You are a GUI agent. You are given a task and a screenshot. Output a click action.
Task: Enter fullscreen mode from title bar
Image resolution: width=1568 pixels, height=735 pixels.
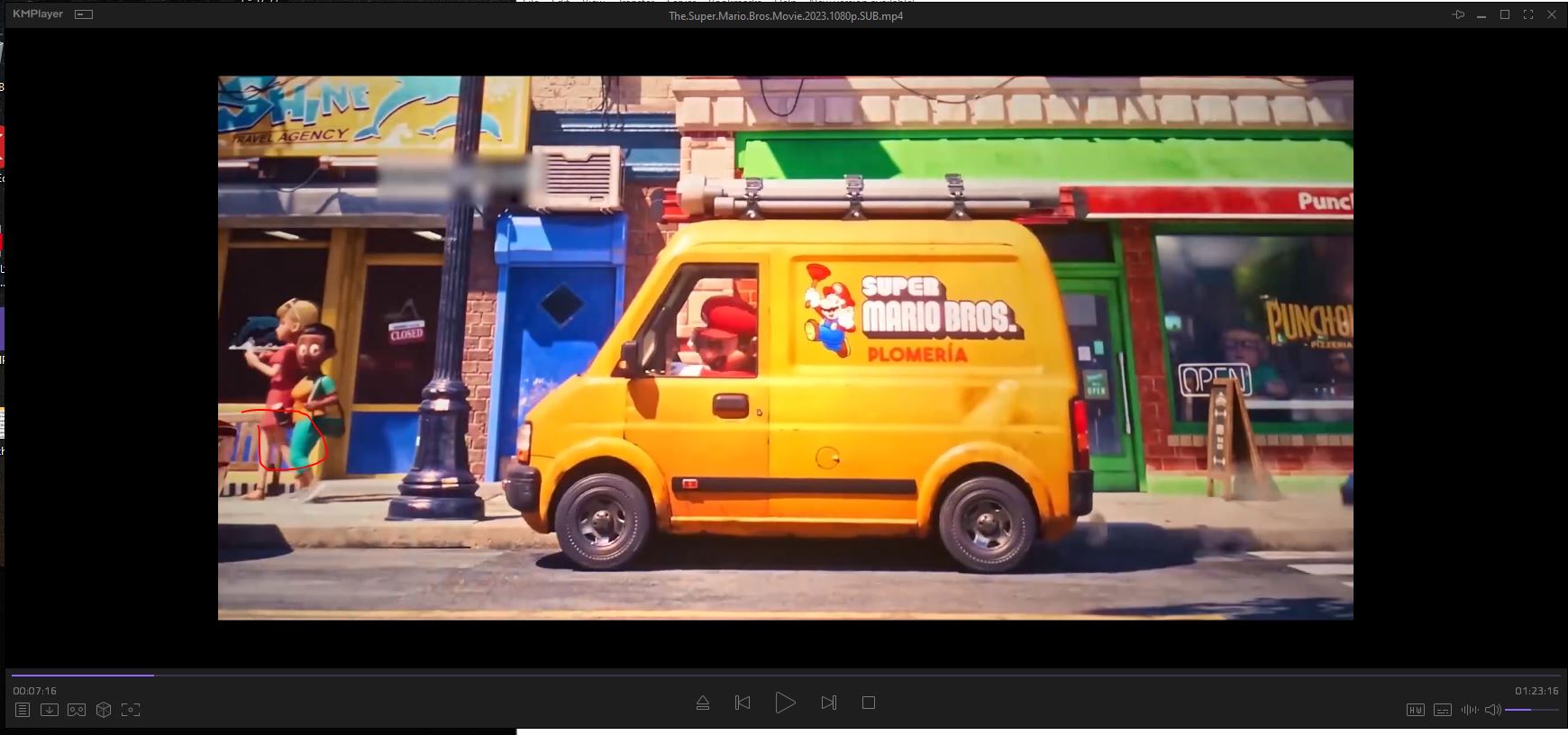click(x=1528, y=15)
